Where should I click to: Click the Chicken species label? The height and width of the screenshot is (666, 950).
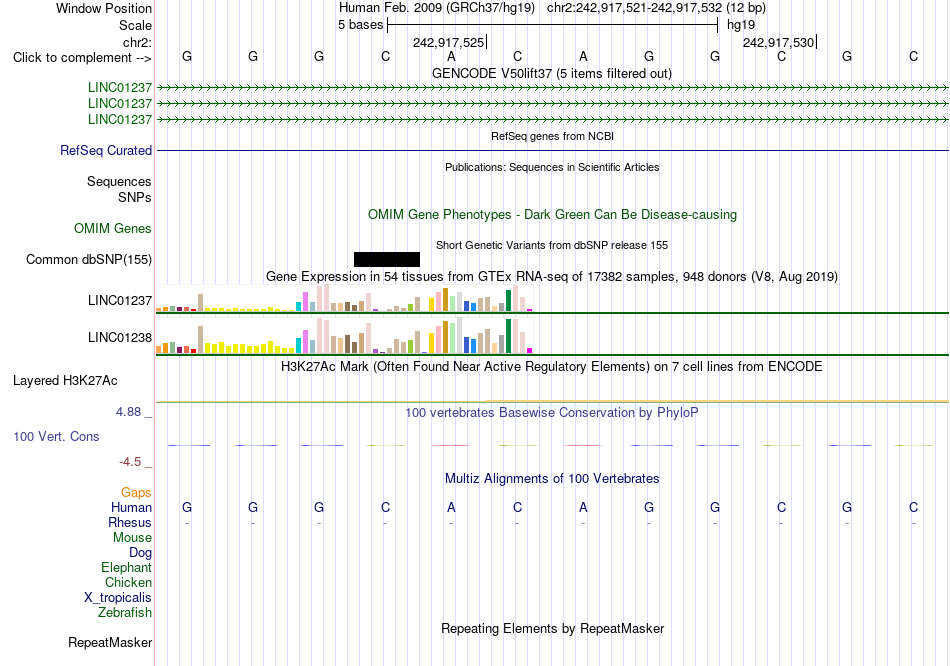click(128, 582)
